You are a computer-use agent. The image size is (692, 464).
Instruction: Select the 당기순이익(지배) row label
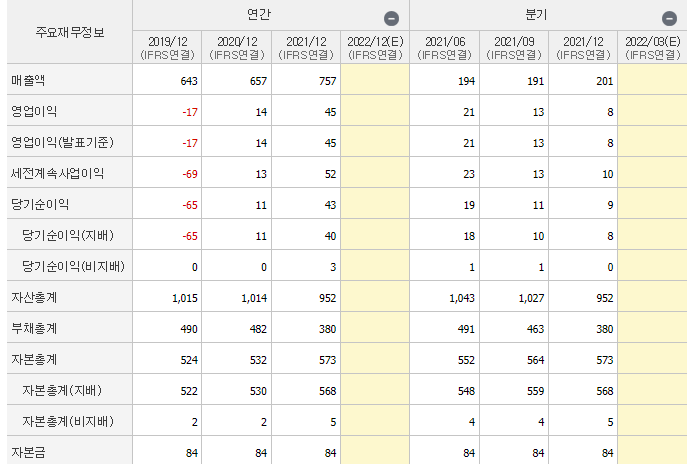tap(68, 235)
